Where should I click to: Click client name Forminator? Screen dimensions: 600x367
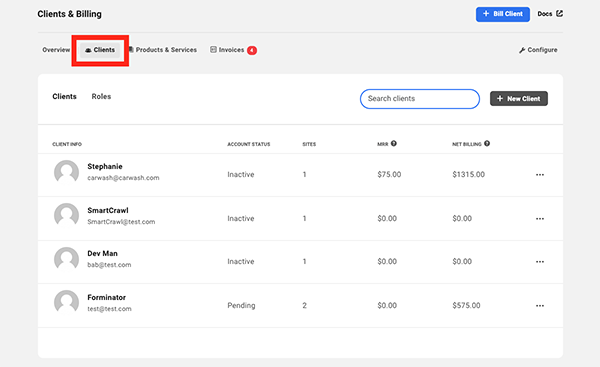pos(106,297)
